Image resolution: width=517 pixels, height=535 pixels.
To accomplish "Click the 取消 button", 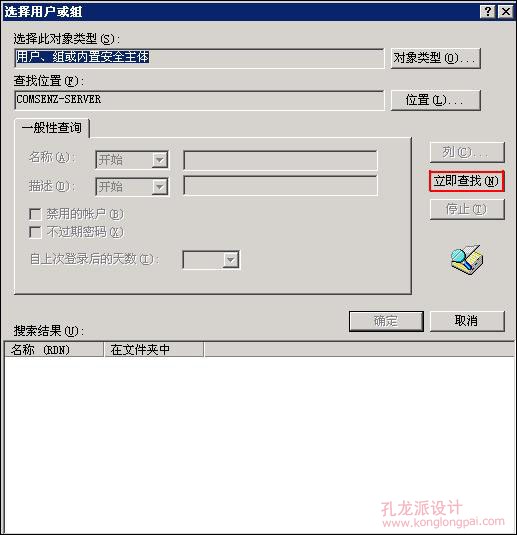I will pos(467,321).
